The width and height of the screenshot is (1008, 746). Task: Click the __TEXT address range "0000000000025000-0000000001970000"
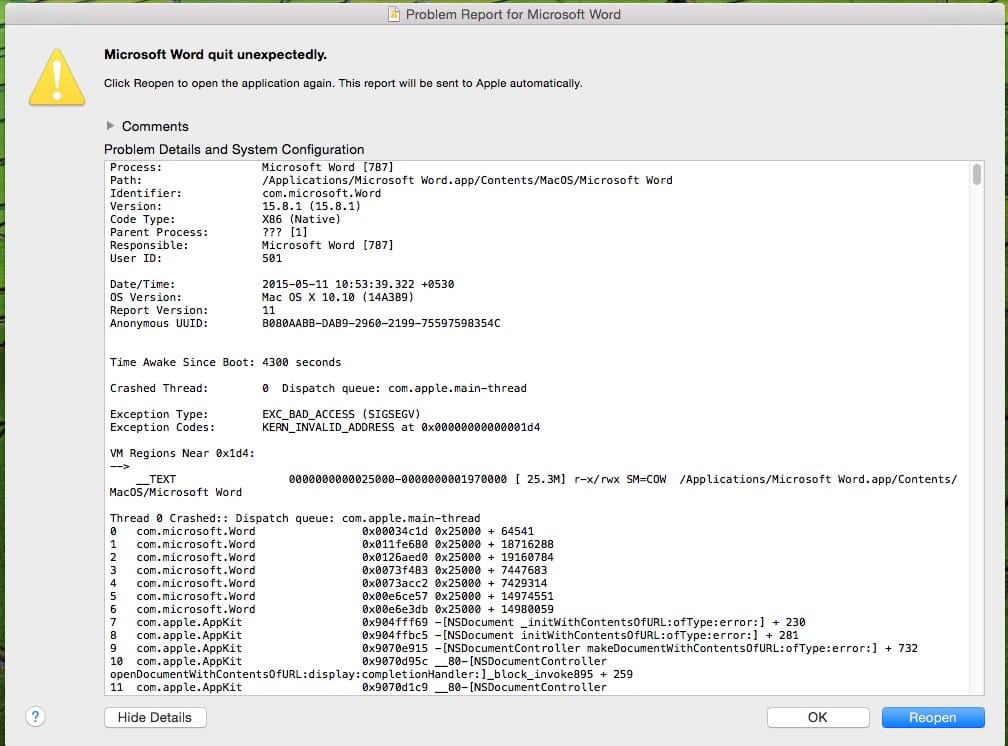tap(398, 479)
